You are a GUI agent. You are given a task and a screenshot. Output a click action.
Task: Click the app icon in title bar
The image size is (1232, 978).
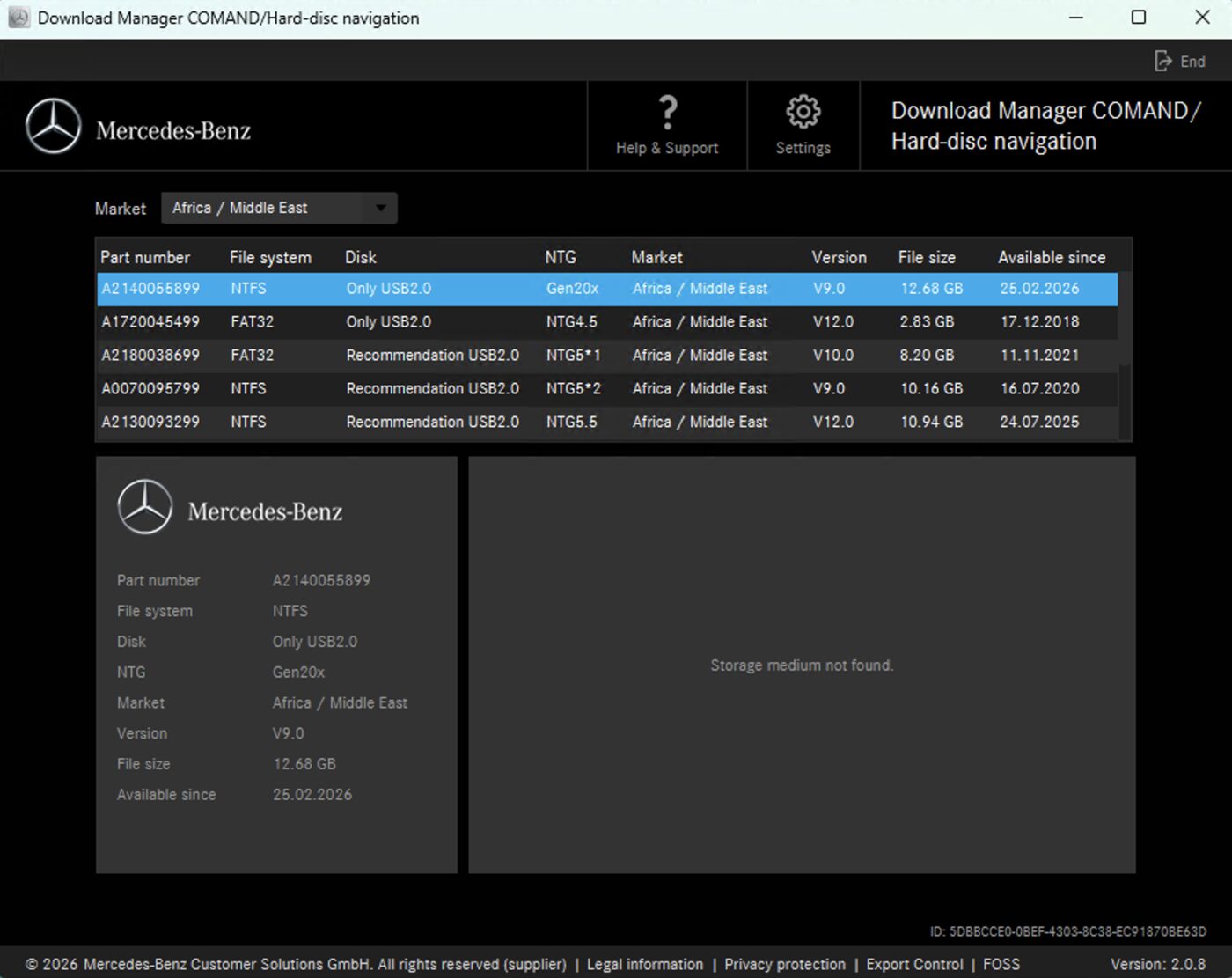tap(18, 18)
